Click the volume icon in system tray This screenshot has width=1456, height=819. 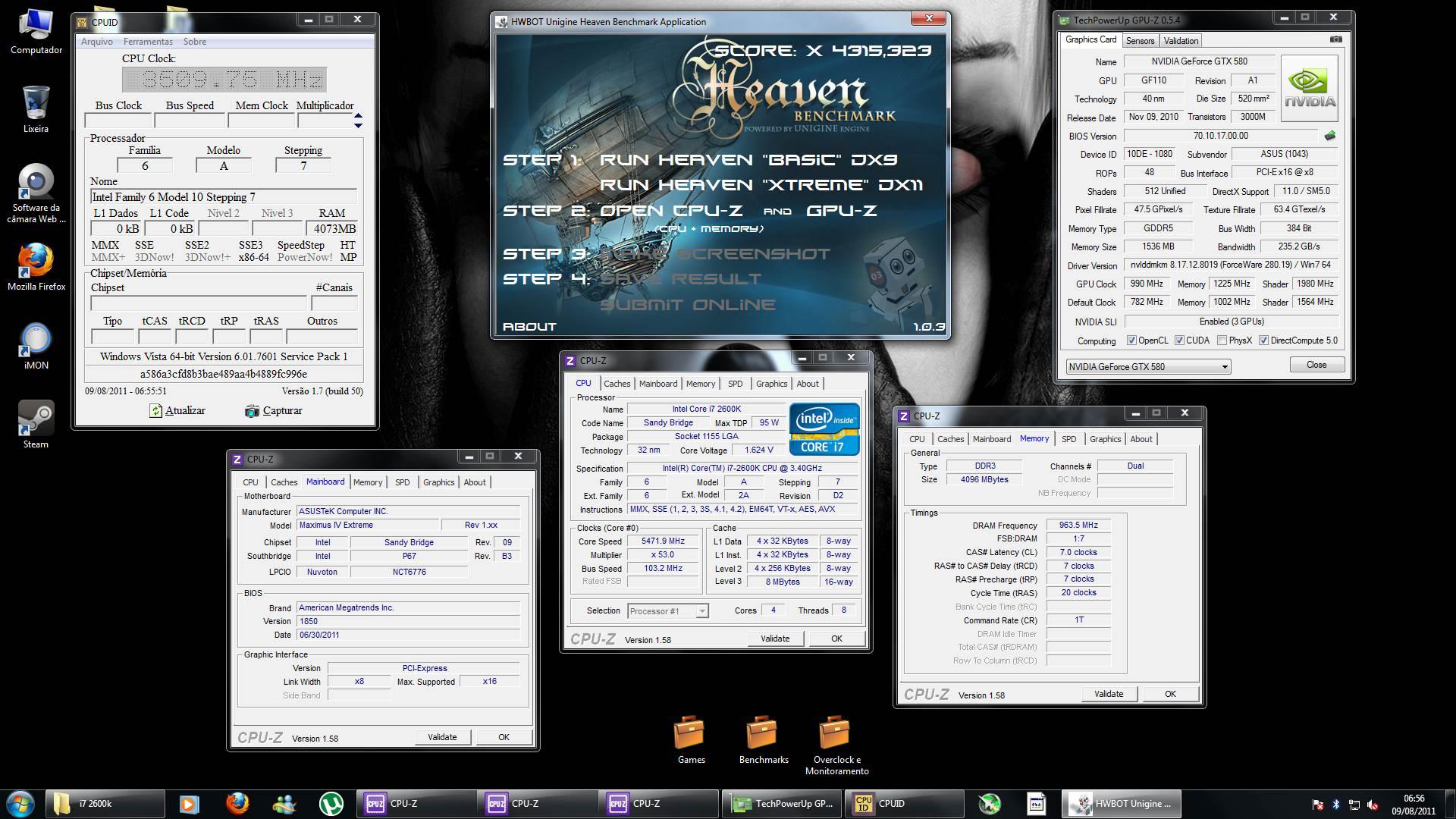tap(1372, 805)
